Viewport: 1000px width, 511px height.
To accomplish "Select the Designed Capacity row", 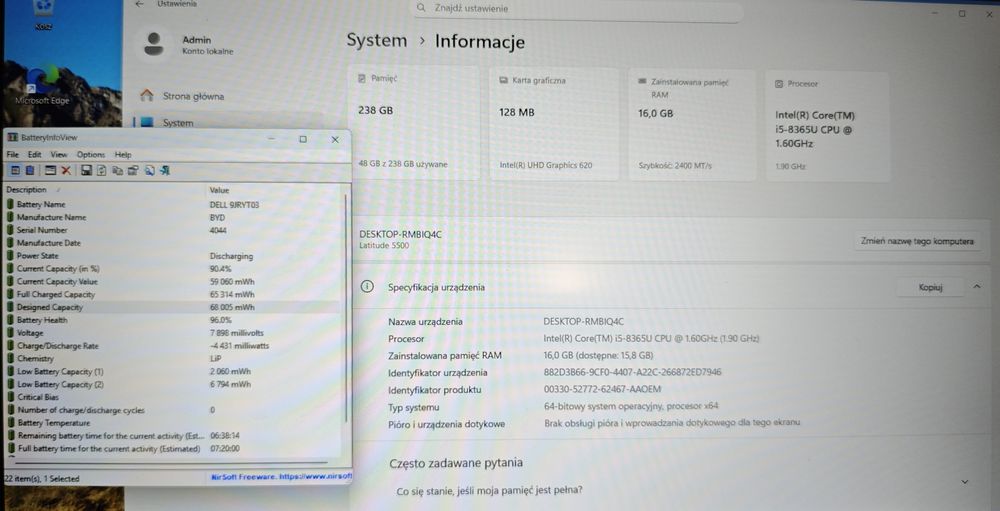I will pyautogui.click(x=172, y=307).
